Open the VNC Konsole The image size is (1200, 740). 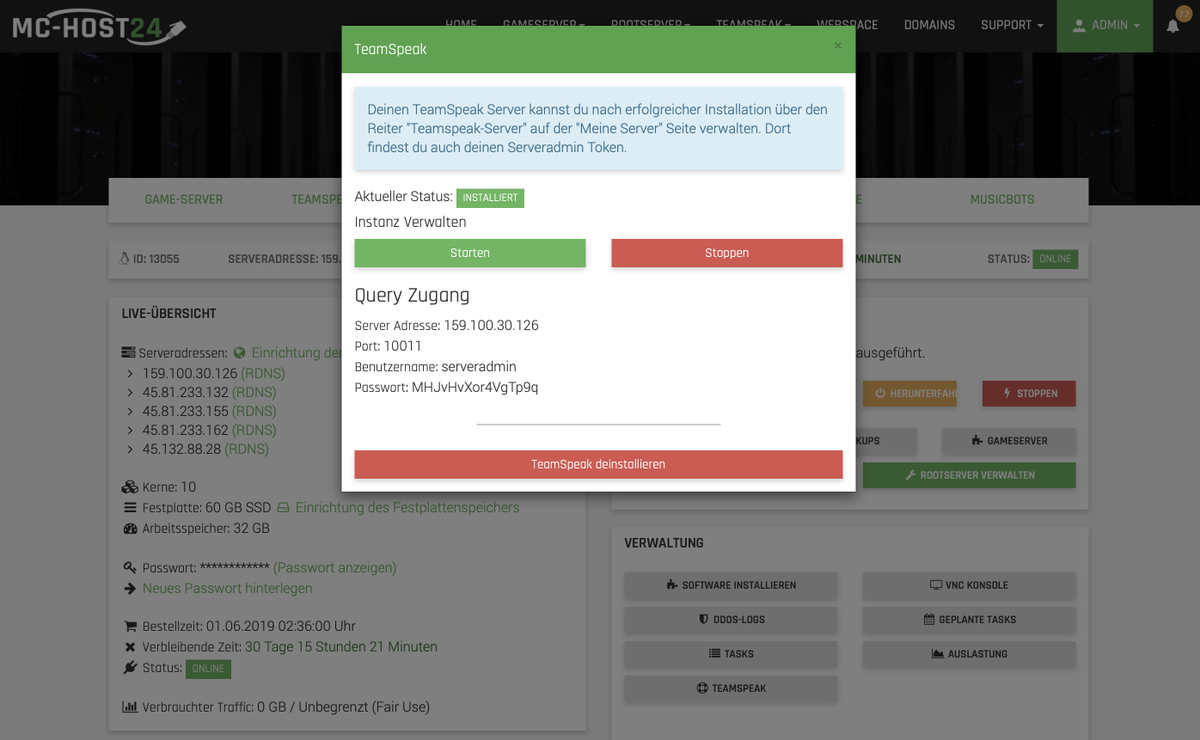tap(969, 585)
